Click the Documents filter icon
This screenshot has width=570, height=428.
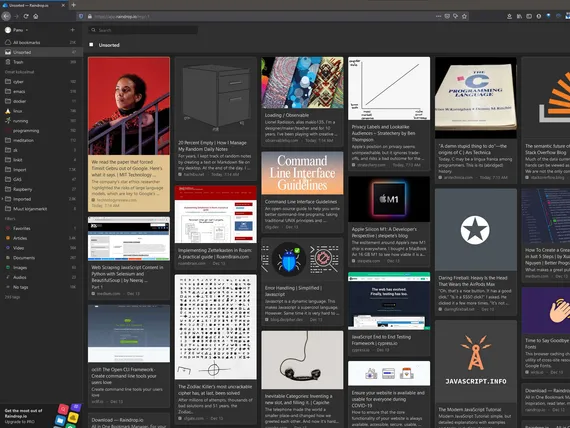pyautogui.click(x=8, y=257)
